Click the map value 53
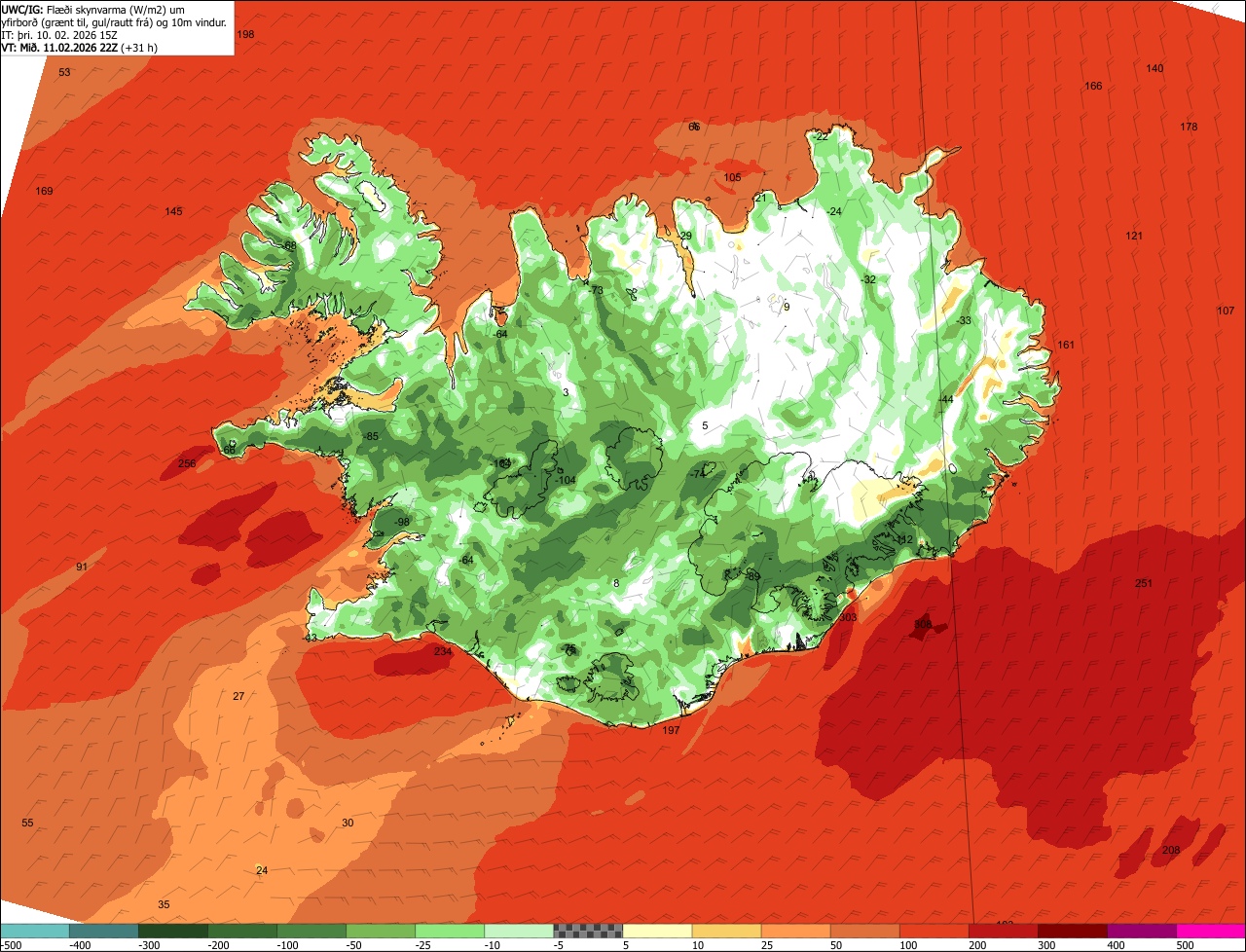The image size is (1246, 952). 64,72
